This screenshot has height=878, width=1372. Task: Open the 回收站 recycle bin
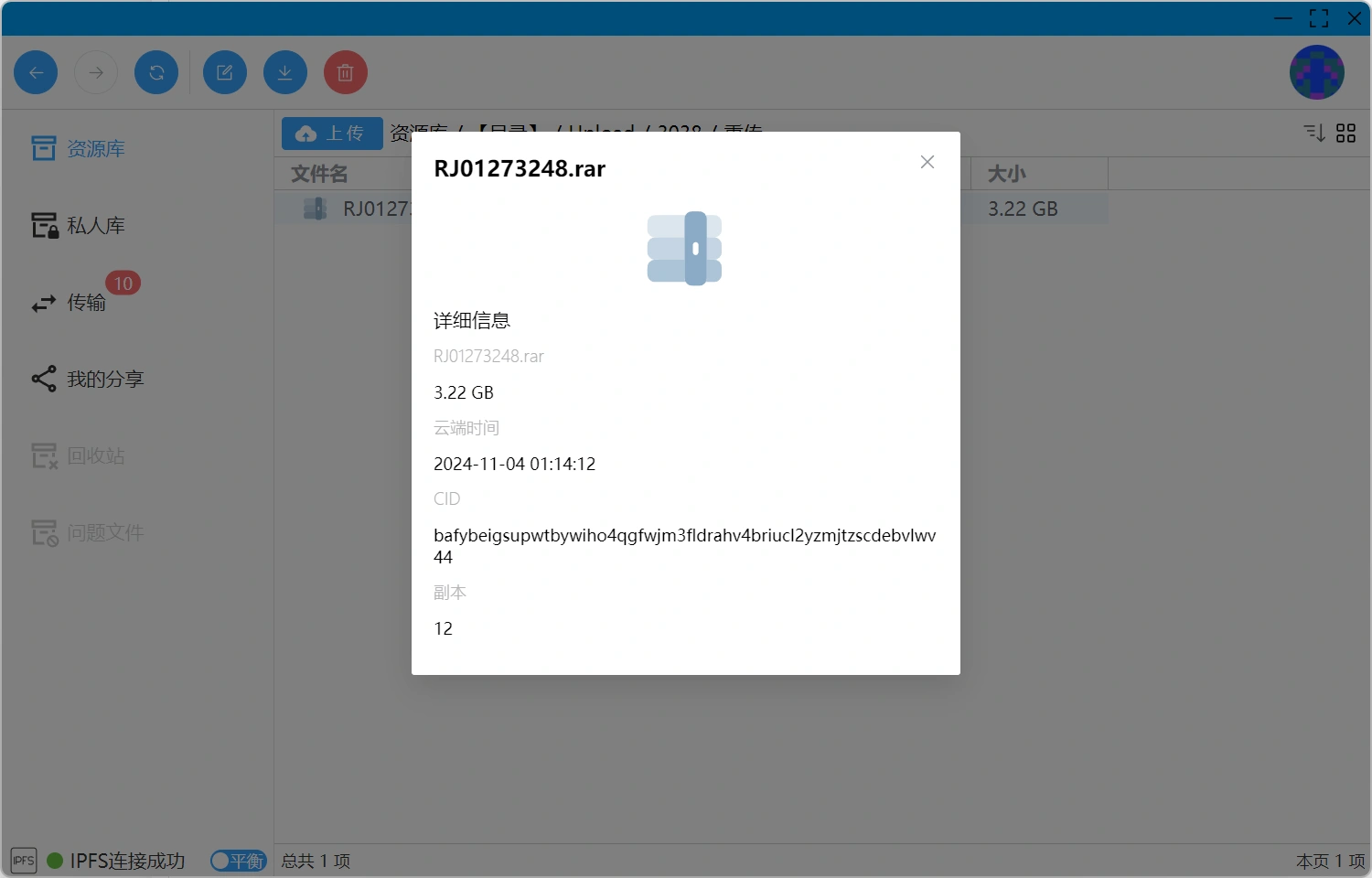[78, 455]
